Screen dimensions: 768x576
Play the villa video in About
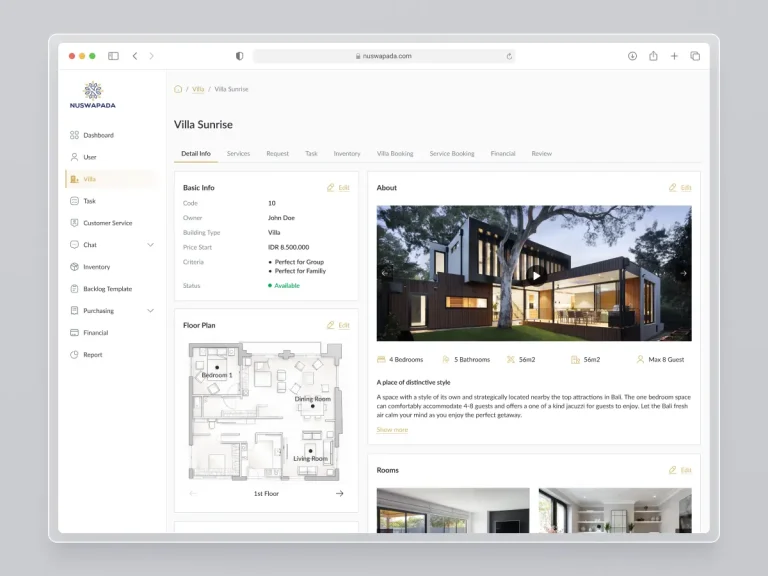536,275
